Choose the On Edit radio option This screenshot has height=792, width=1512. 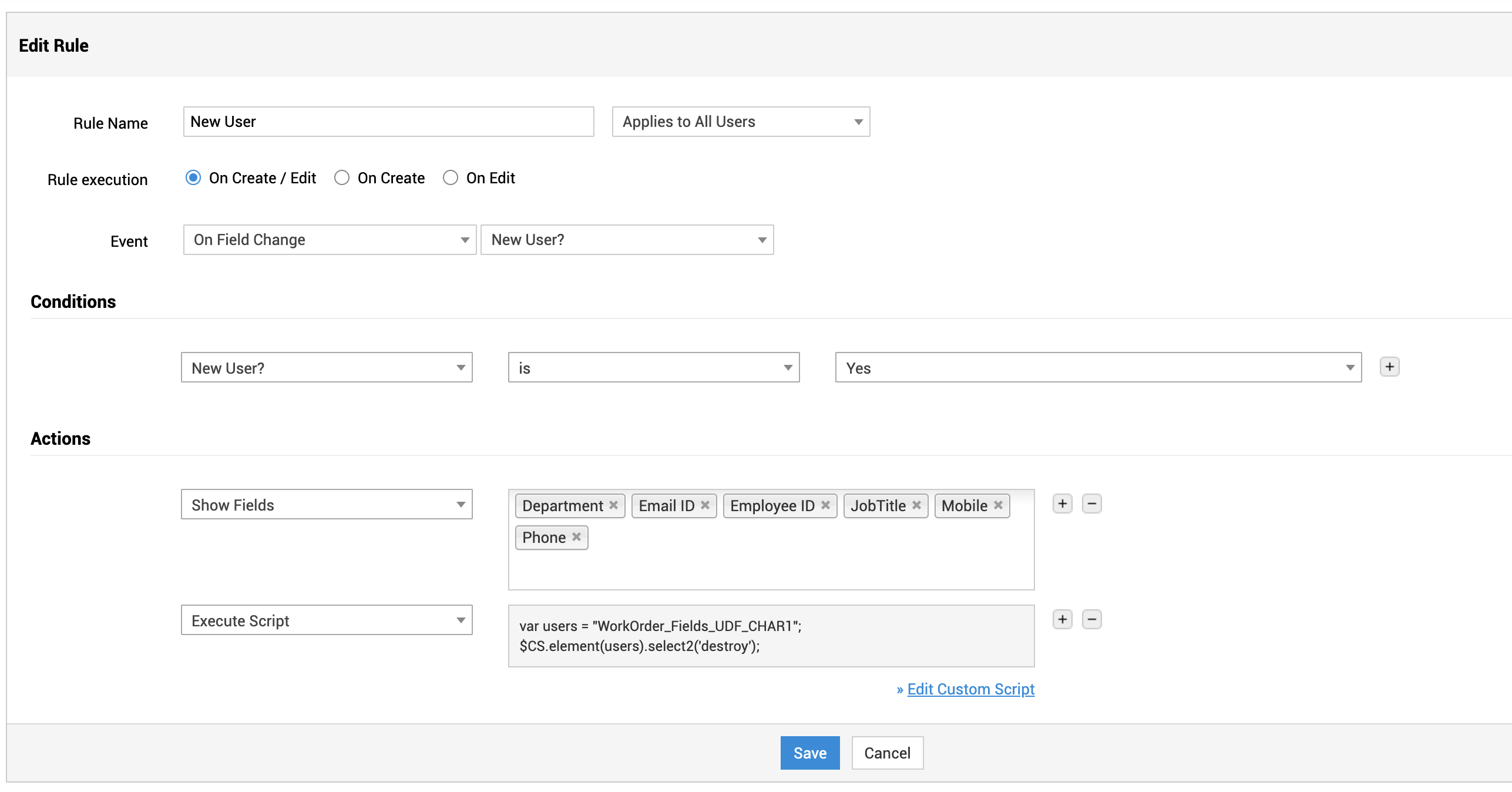coord(451,178)
